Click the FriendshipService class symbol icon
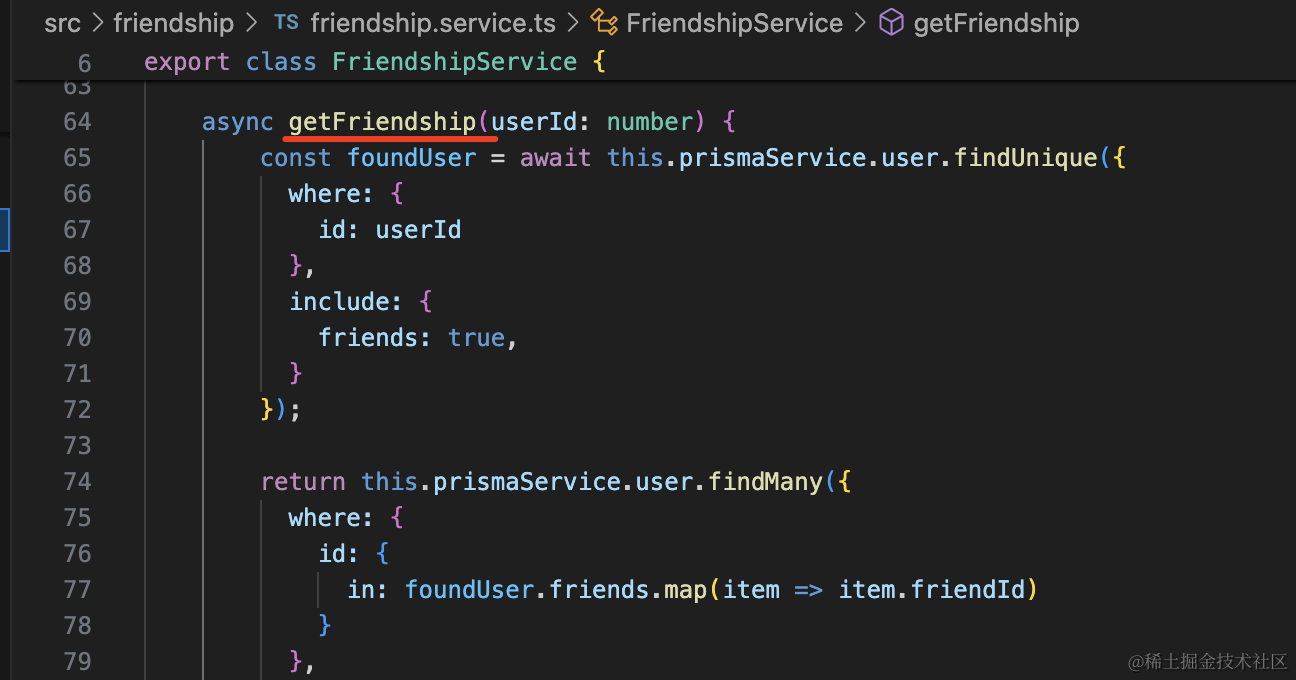 tap(603, 23)
